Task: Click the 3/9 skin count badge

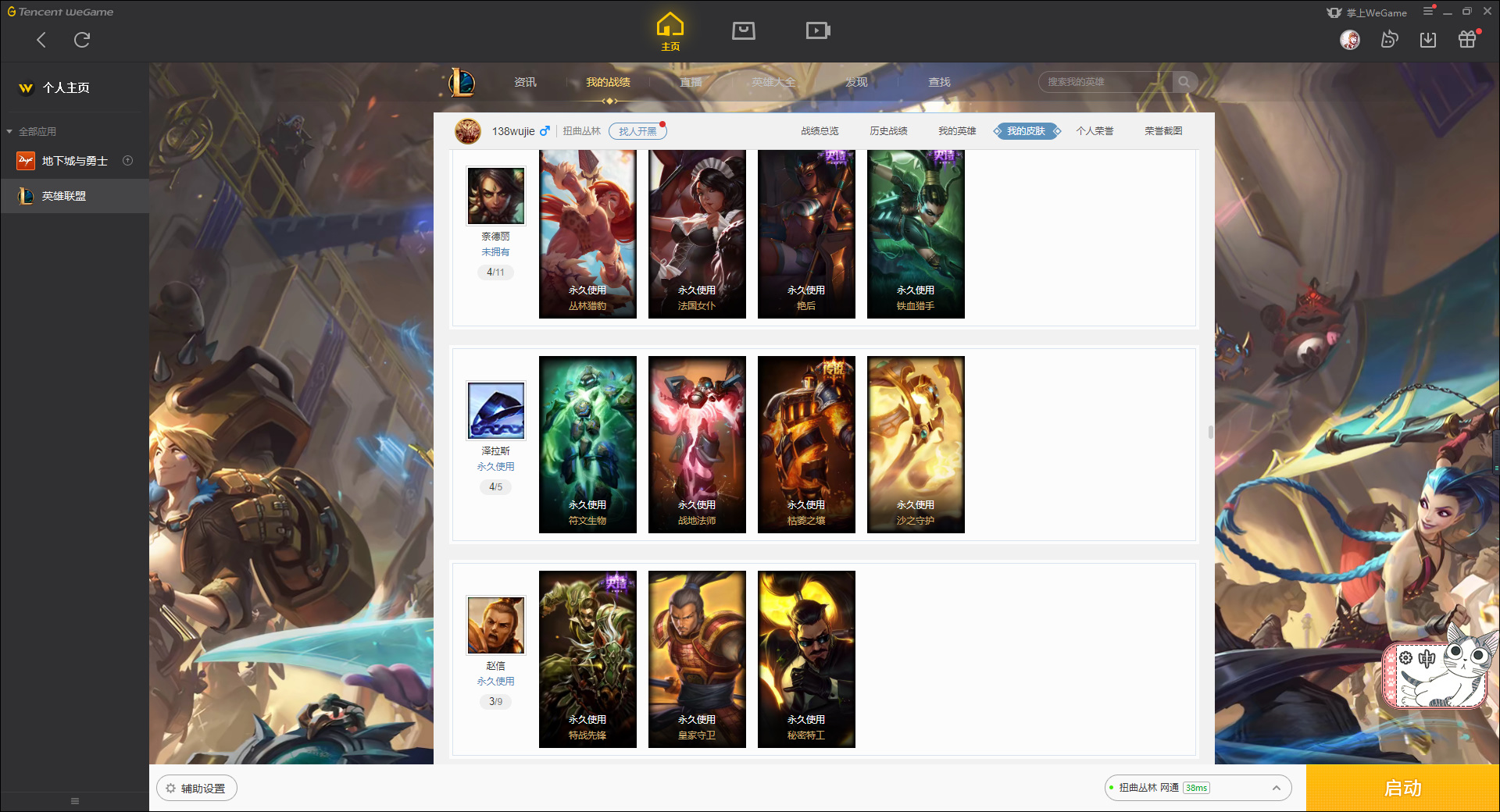Action: tap(495, 702)
